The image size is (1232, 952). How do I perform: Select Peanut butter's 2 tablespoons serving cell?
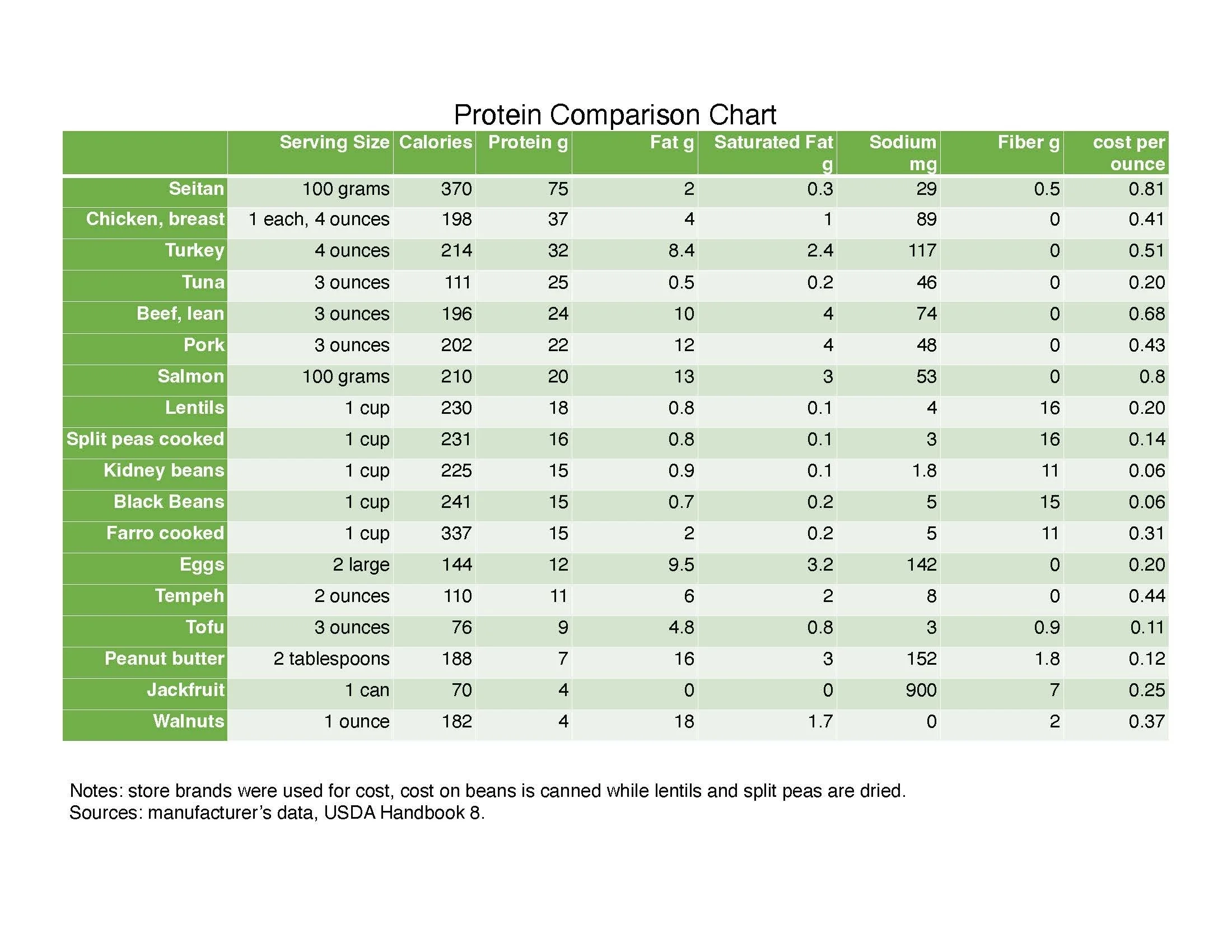click(331, 659)
